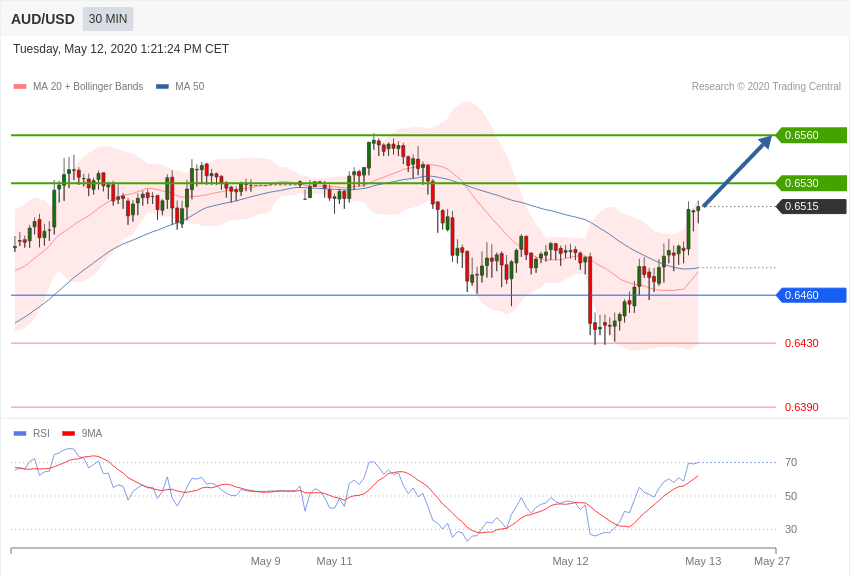
Task: Click the May 9 date axis label
Action: tap(266, 561)
